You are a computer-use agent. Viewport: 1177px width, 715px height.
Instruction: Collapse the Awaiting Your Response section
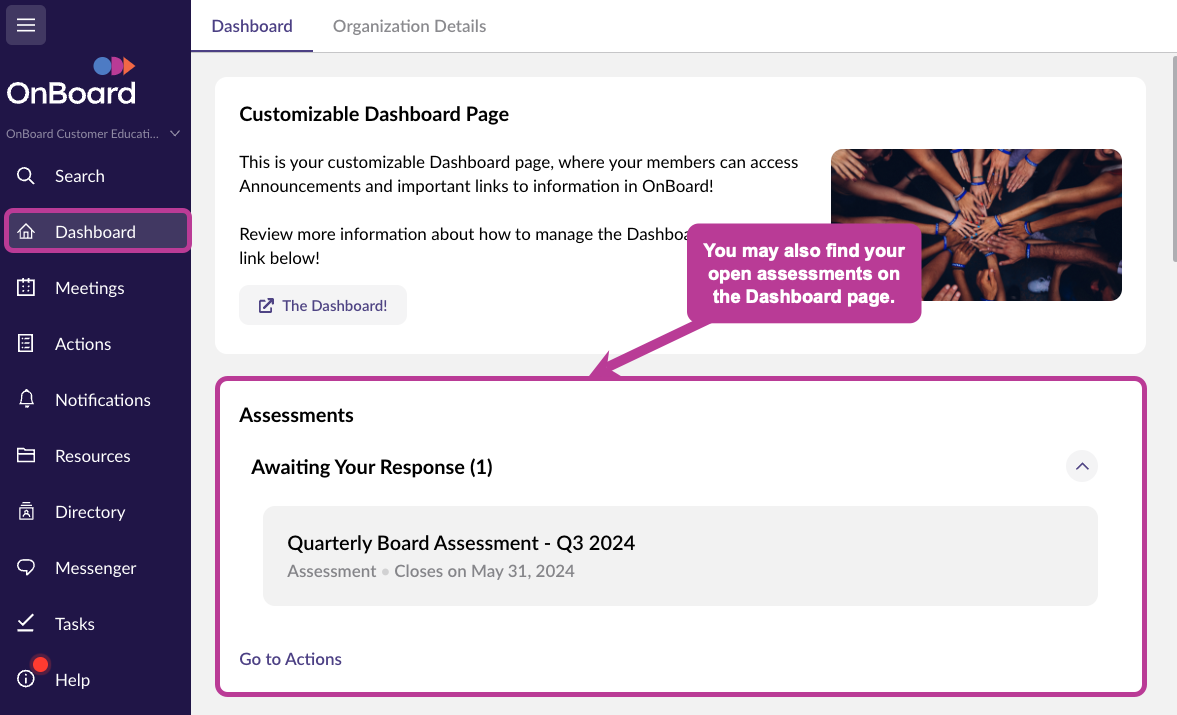pos(1082,466)
